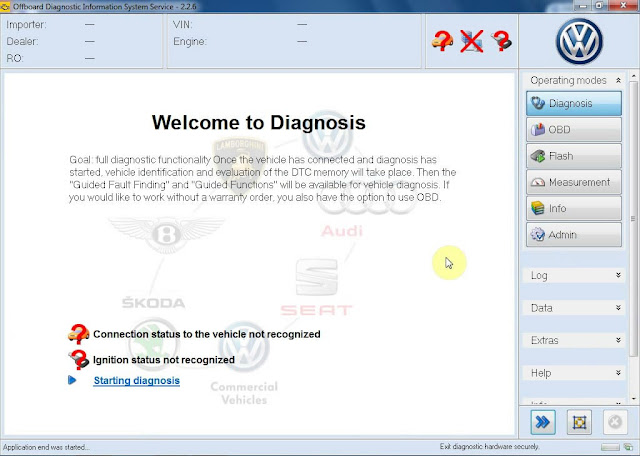Open Flash operating mode
The height and width of the screenshot is (456, 640).
[x=574, y=156]
